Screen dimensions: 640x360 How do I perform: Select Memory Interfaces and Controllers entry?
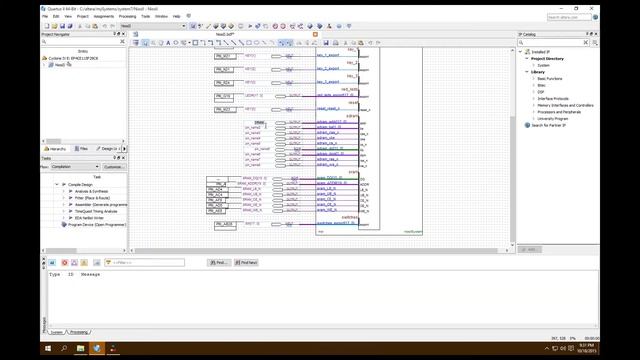pos(565,105)
